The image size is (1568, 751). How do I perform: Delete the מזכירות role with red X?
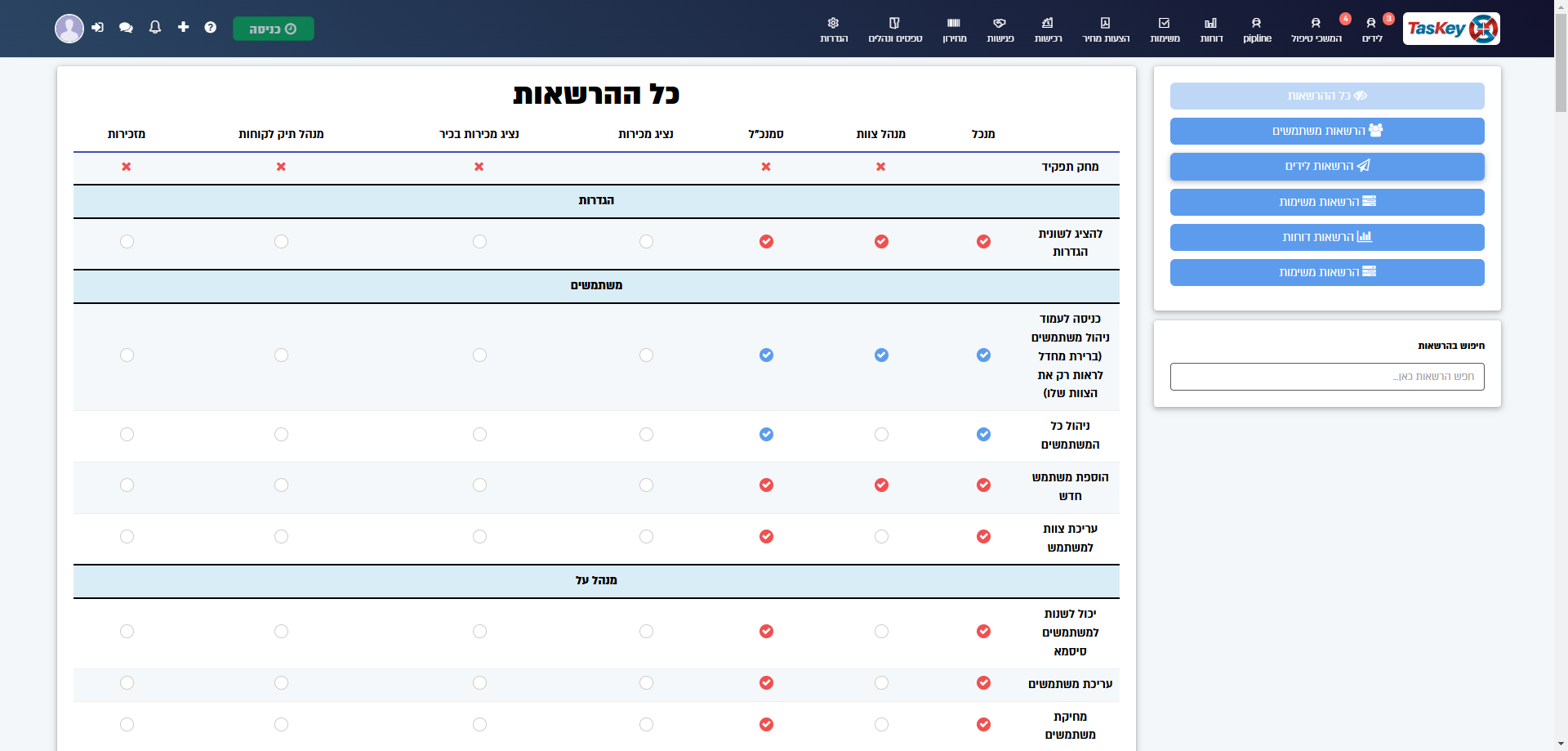pyautogui.click(x=127, y=167)
